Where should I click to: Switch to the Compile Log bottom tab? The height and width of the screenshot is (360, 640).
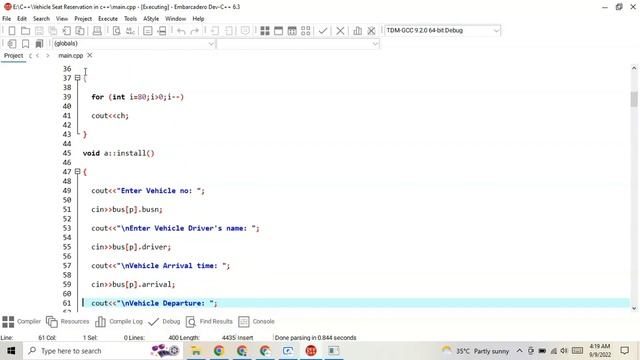(119, 322)
